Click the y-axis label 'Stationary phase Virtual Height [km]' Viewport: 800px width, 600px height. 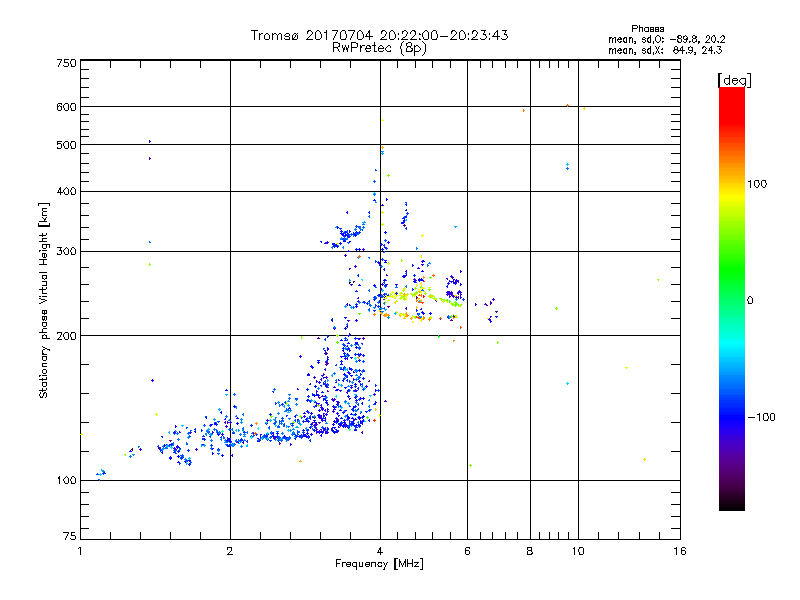(44, 300)
